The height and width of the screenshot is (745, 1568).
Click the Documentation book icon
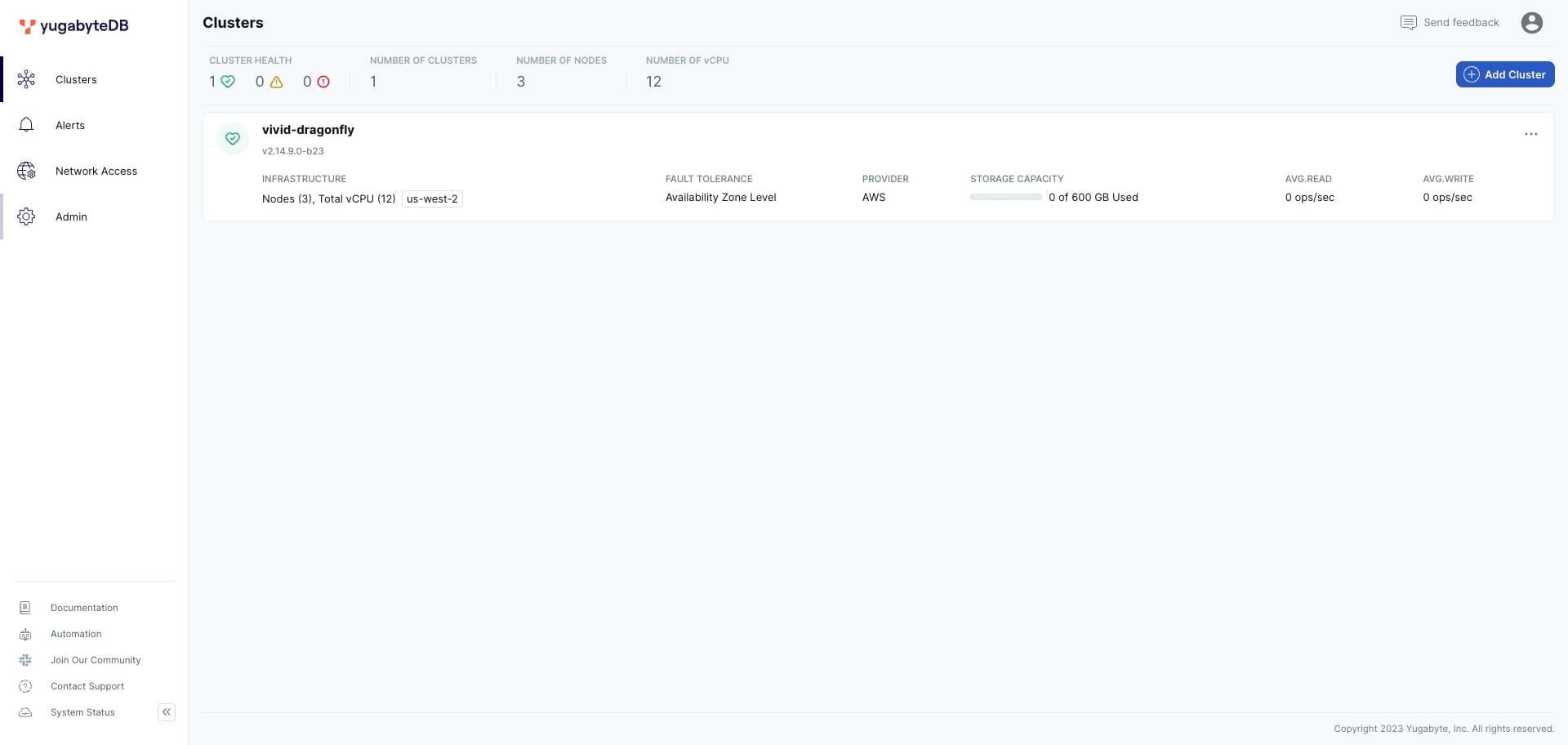click(25, 608)
